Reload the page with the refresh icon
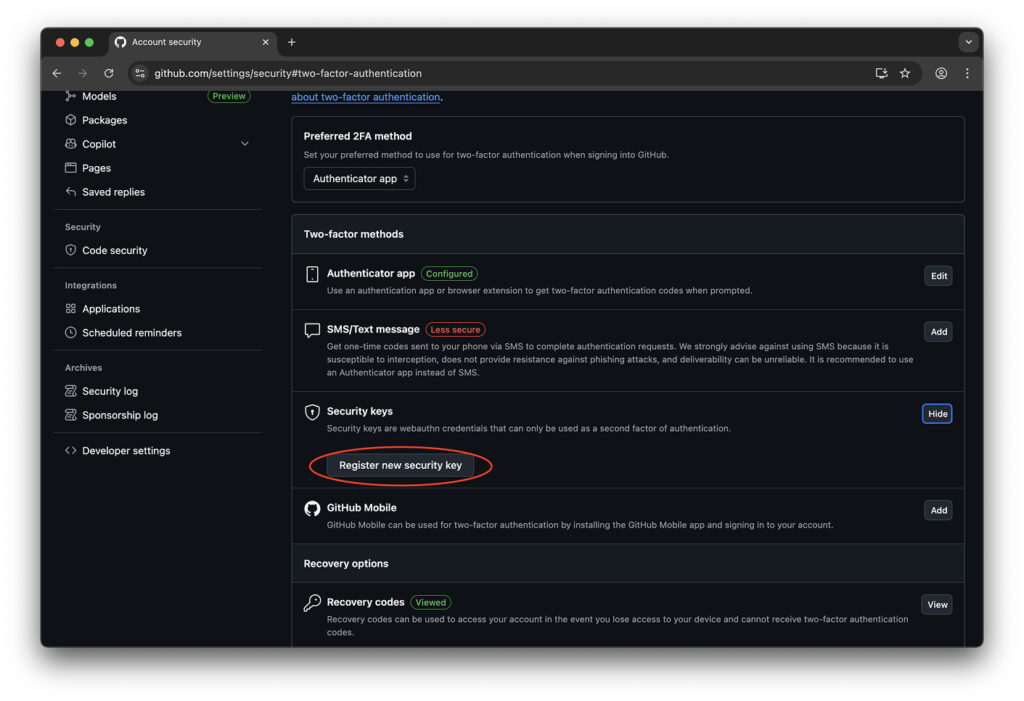The width and height of the screenshot is (1024, 701). (x=109, y=73)
